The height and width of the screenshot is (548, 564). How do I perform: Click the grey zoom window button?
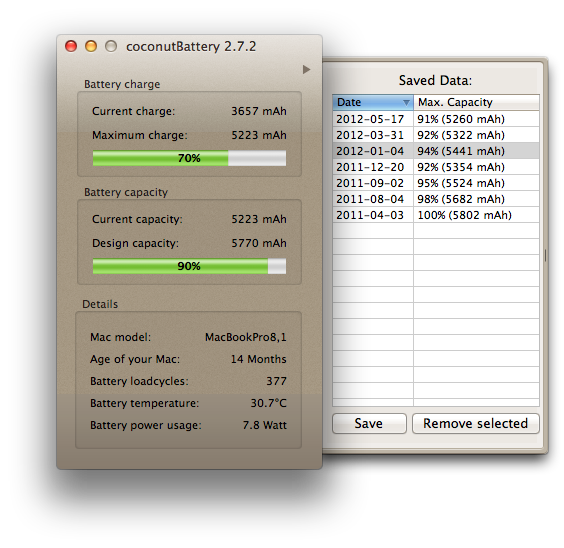[x=111, y=46]
